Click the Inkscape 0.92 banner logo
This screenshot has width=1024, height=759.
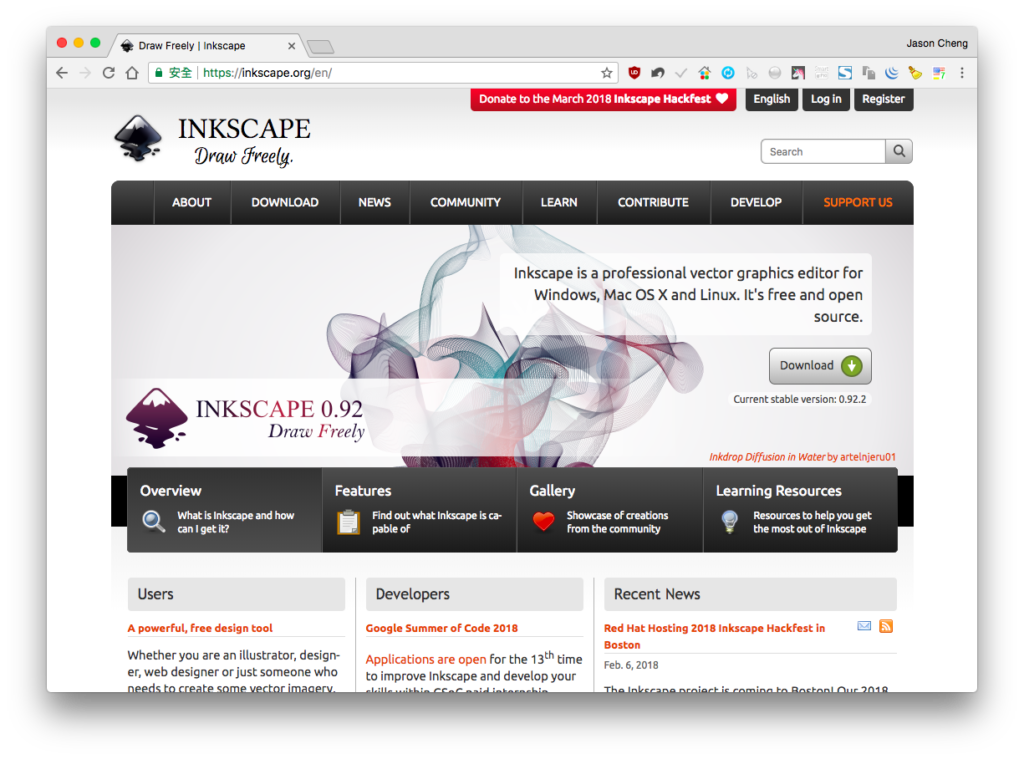click(245, 419)
